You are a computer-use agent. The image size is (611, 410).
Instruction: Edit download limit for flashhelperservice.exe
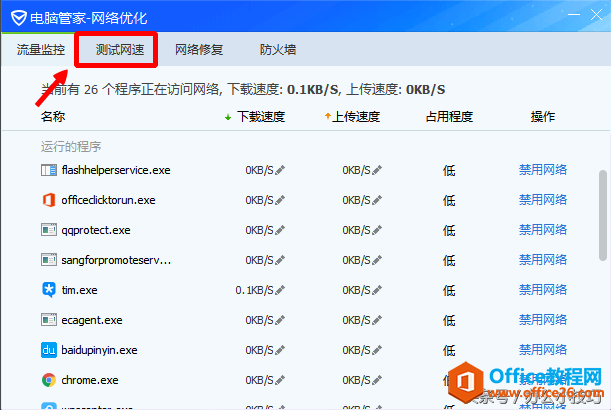coord(280,170)
